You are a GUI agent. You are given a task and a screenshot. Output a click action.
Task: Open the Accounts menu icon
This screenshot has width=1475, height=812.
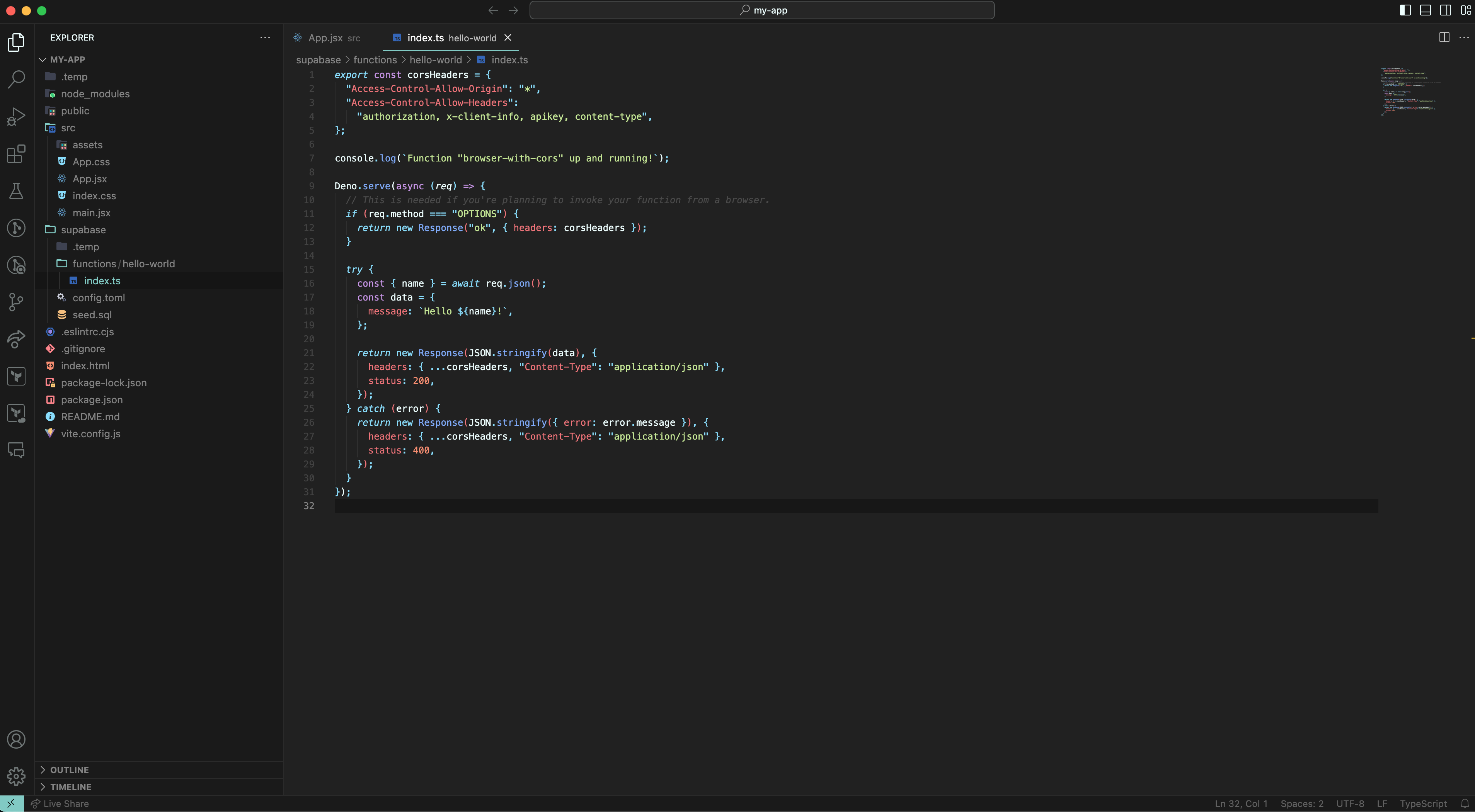click(16, 739)
